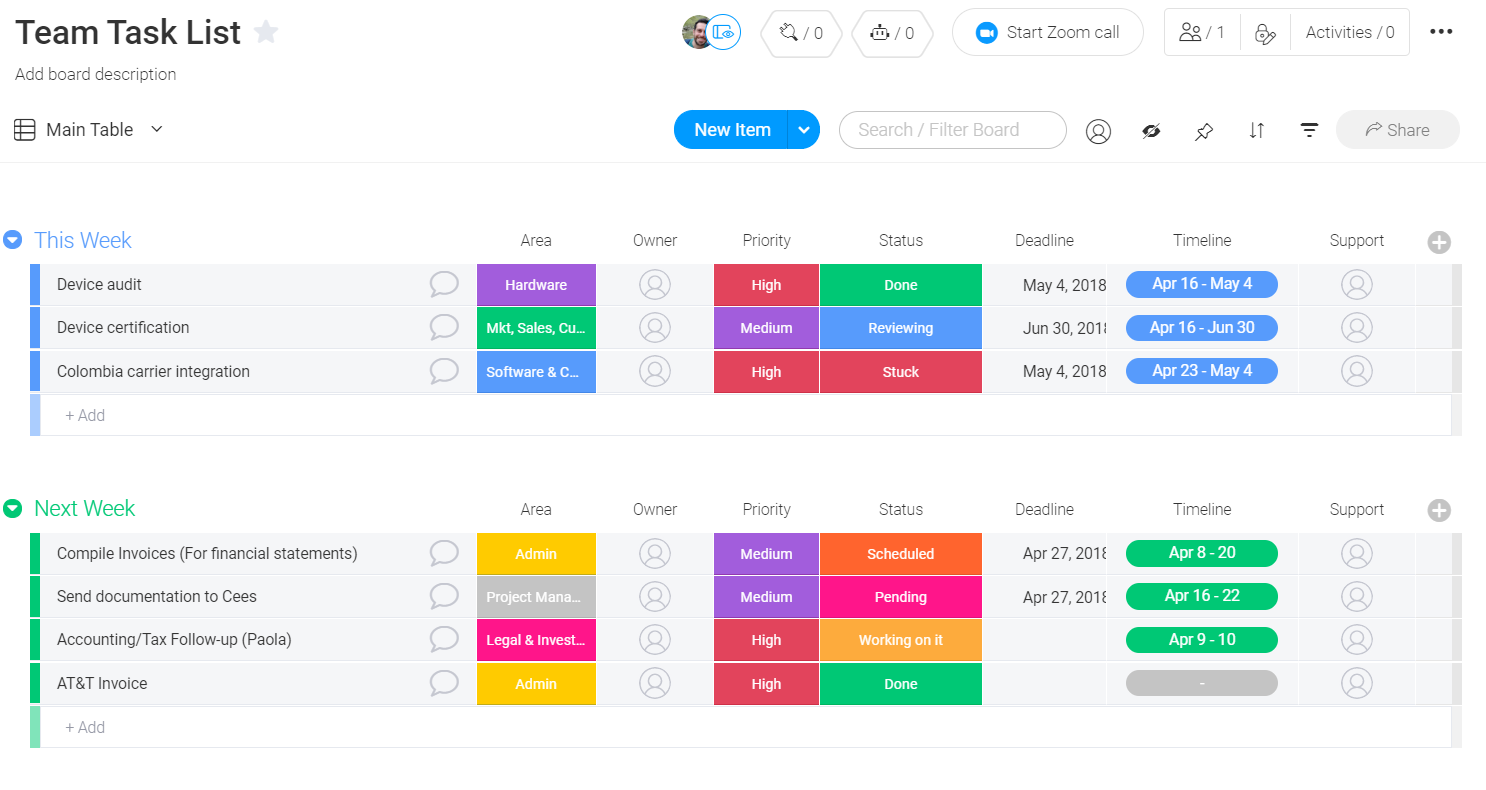The height and width of the screenshot is (790, 1486).
Task: Click the board owner avatar photo
Action: pos(697,32)
